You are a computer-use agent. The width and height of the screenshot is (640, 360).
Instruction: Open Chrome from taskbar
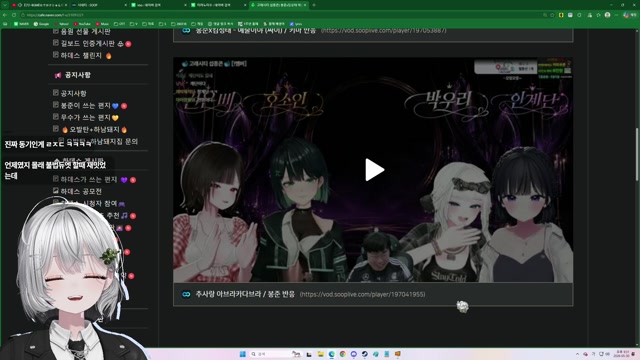(342, 354)
